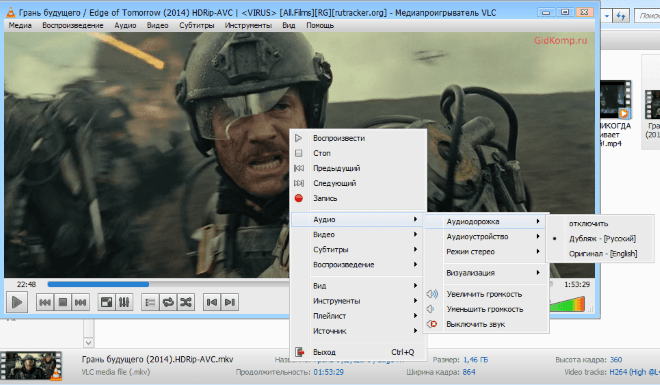Image resolution: width=660 pixels, height=385 pixels.
Task: Adjust the VLC volume slider
Action: pos(567,304)
